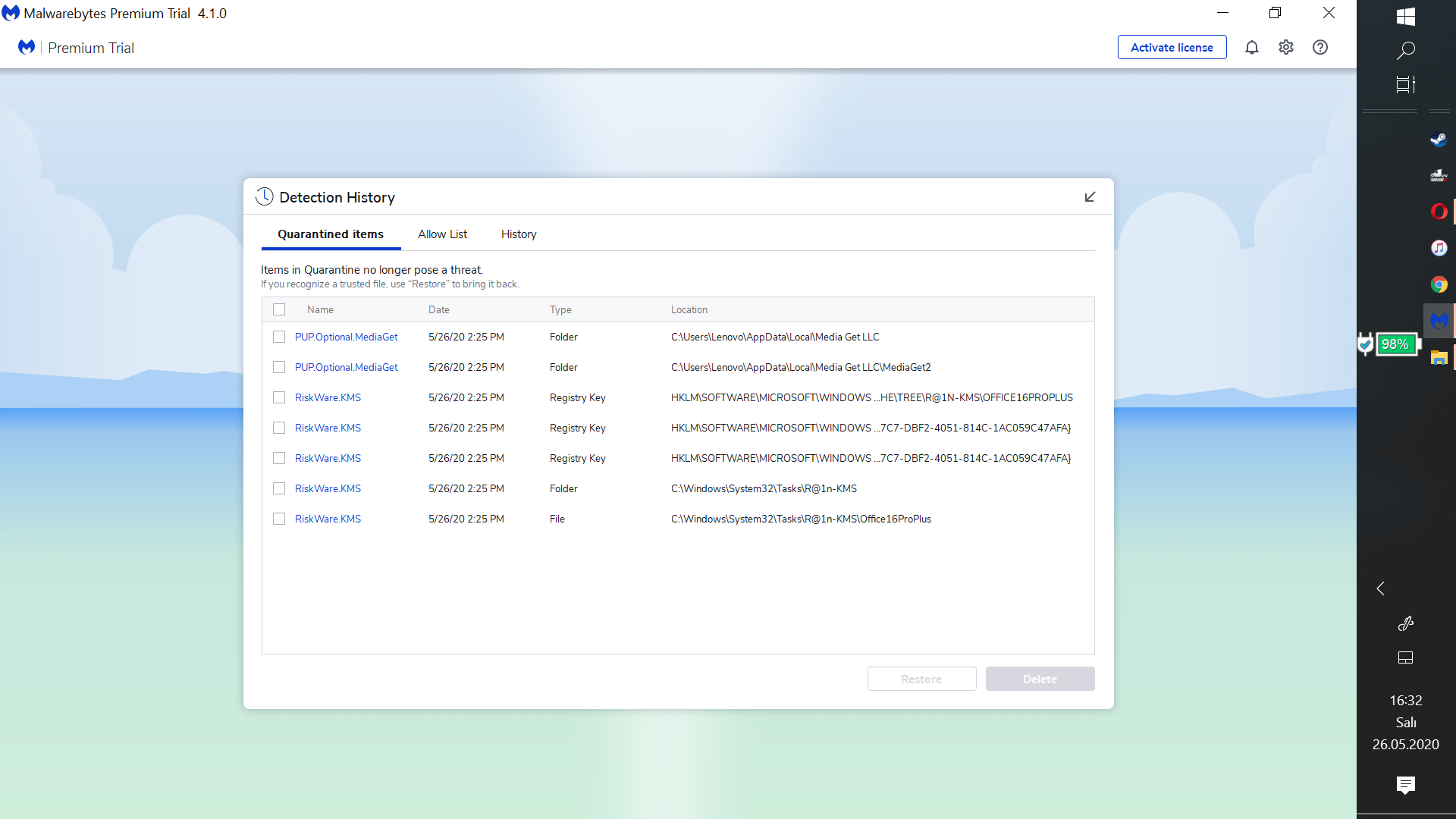
Task: Expand the taskbar hidden icons chevron
Action: pos(1380,588)
